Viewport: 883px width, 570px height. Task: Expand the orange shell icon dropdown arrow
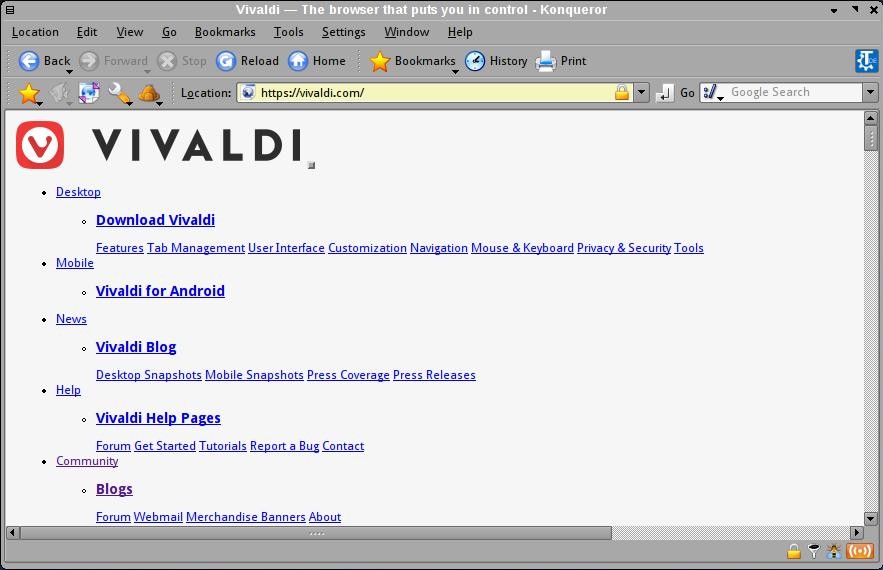pos(159,103)
